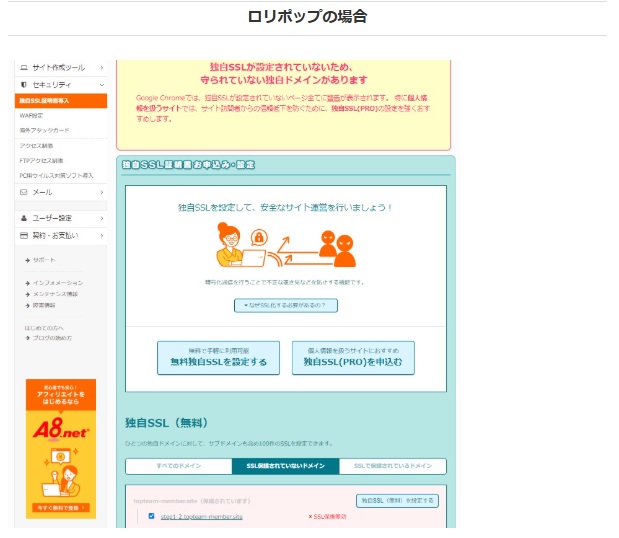Click the arrow icon beside インフォメーション
The width and height of the screenshot is (619, 538).
click(27, 283)
